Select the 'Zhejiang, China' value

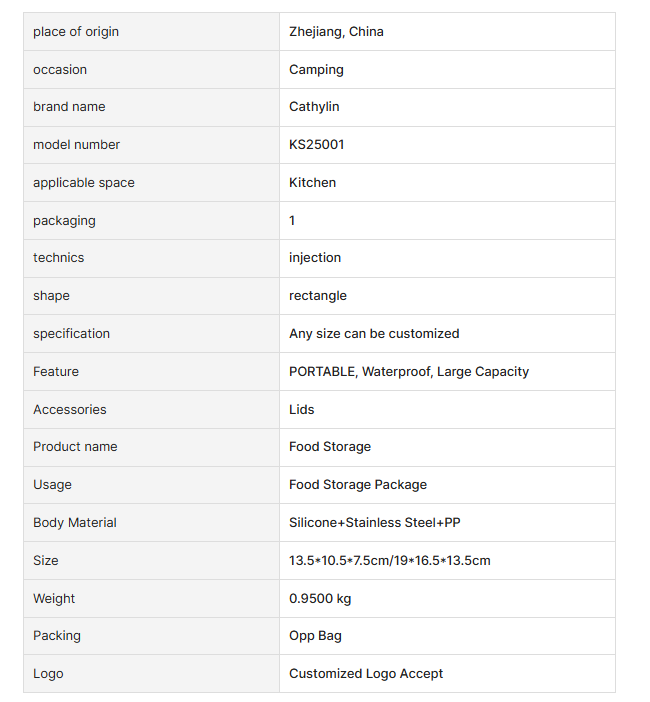336,32
